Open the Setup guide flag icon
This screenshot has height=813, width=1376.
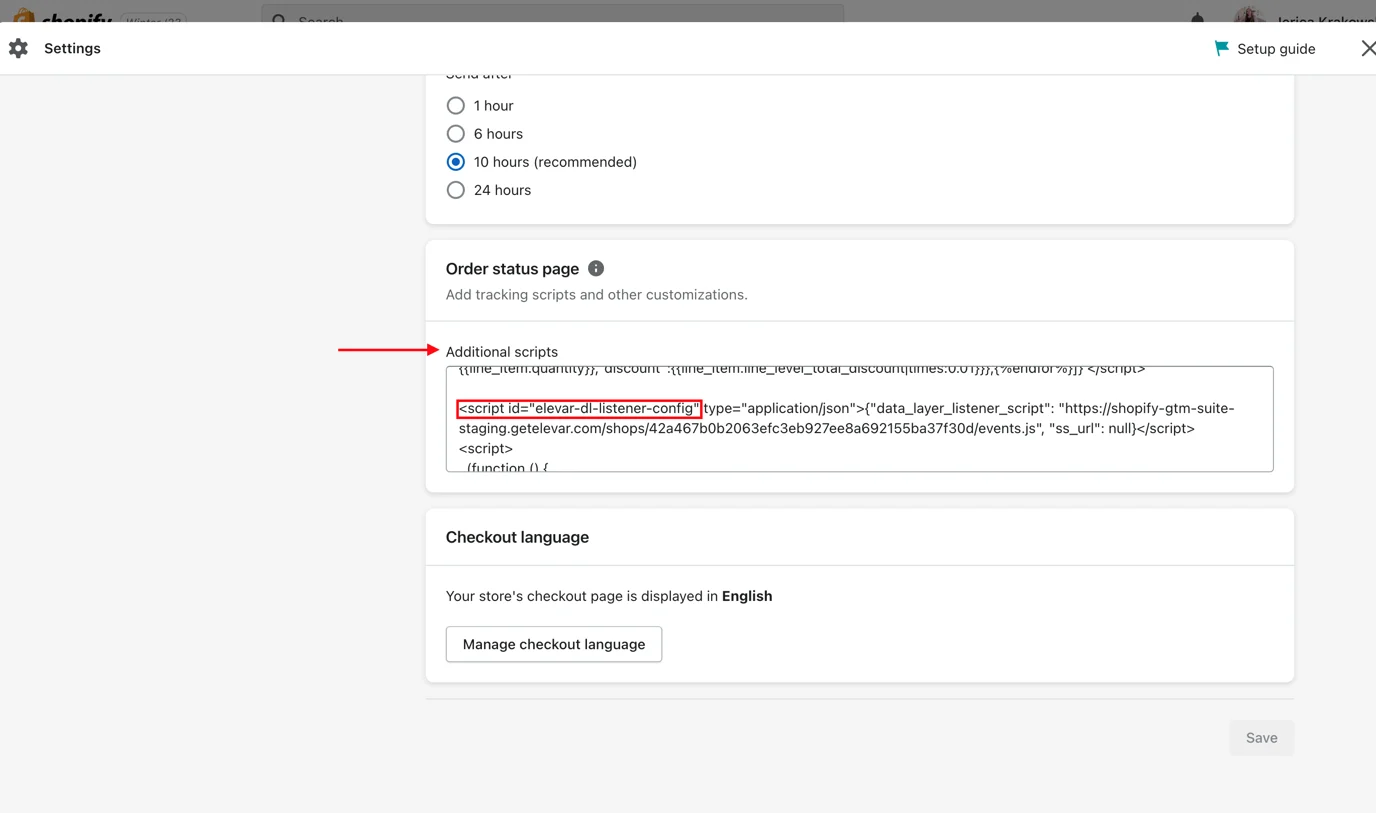[1221, 48]
